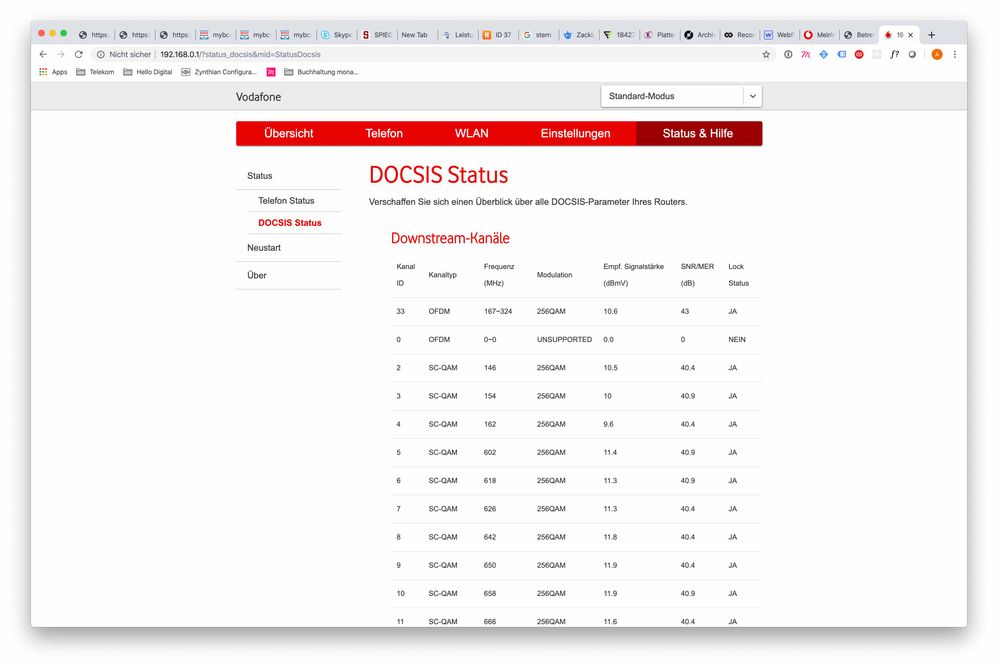Viewport: 998px width, 668px height.
Task: Open the Einstellungen menu
Action: click(x=575, y=134)
